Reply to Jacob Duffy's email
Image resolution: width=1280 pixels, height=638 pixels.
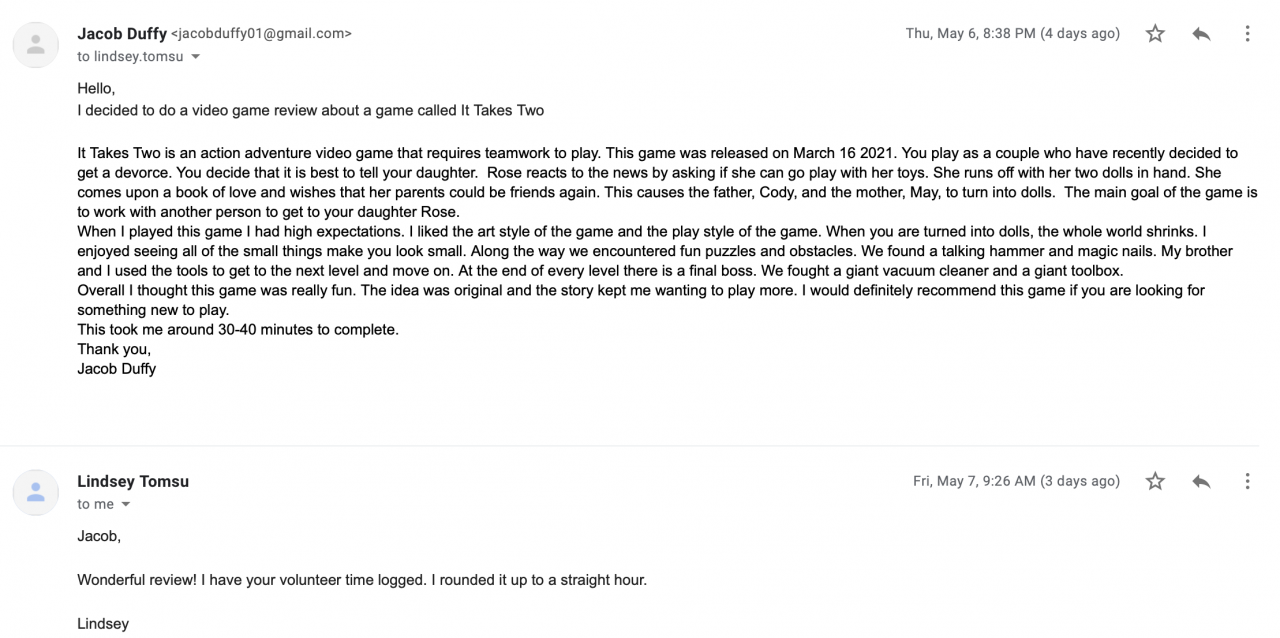click(1201, 34)
